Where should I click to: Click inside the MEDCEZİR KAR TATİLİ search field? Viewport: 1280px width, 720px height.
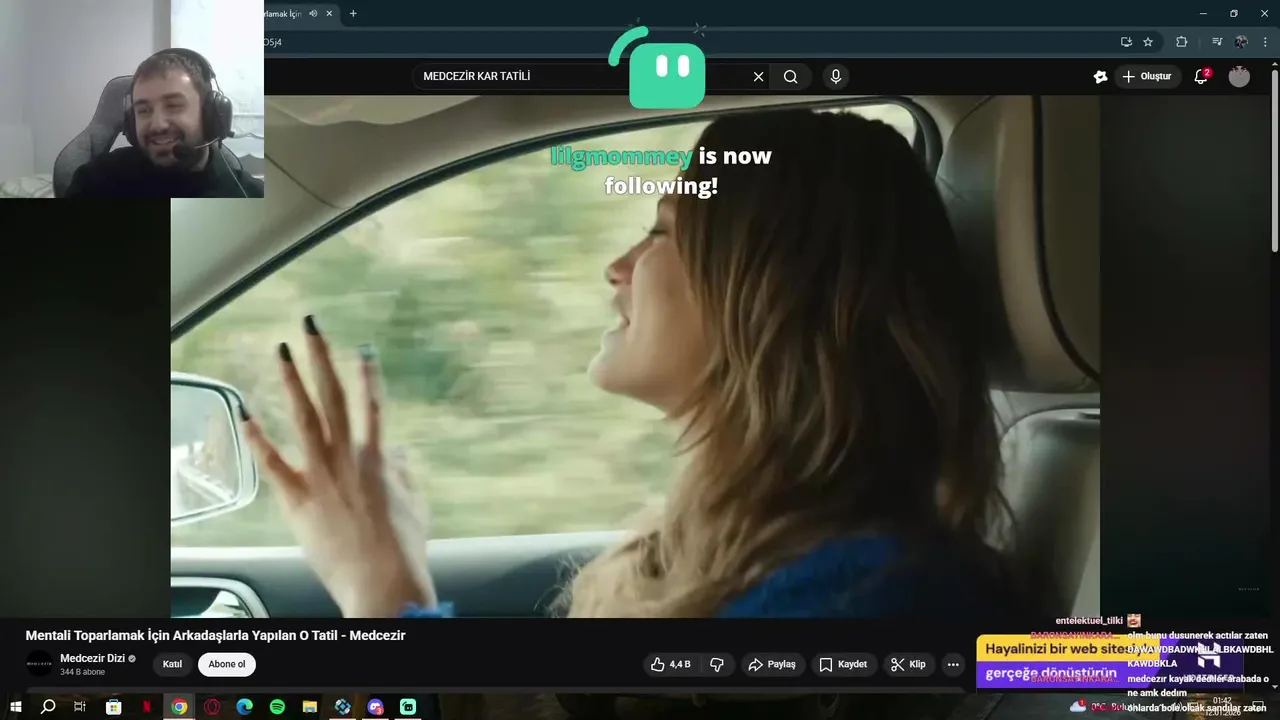point(580,77)
